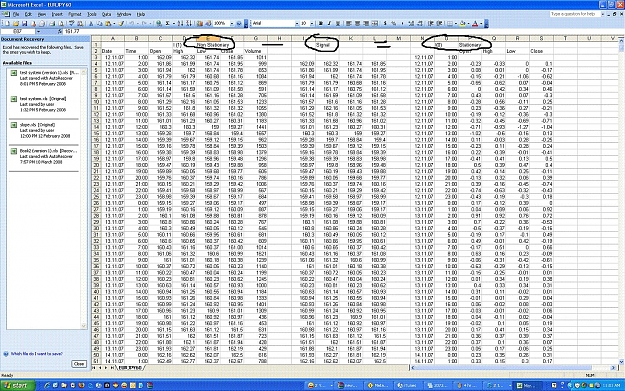Cut selection with the scissors icon
The width and height of the screenshot is (625, 391).
pyautogui.click(x=90, y=24)
